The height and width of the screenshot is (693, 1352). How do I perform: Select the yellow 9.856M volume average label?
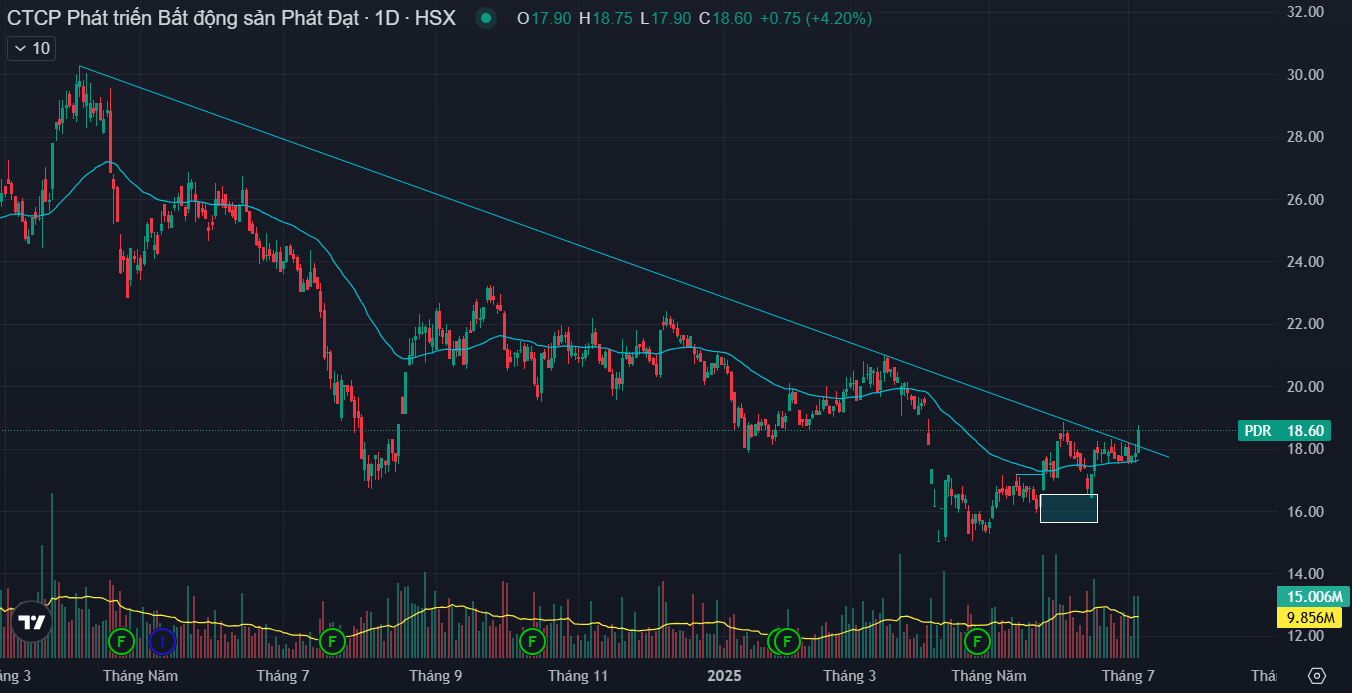pos(1308,617)
